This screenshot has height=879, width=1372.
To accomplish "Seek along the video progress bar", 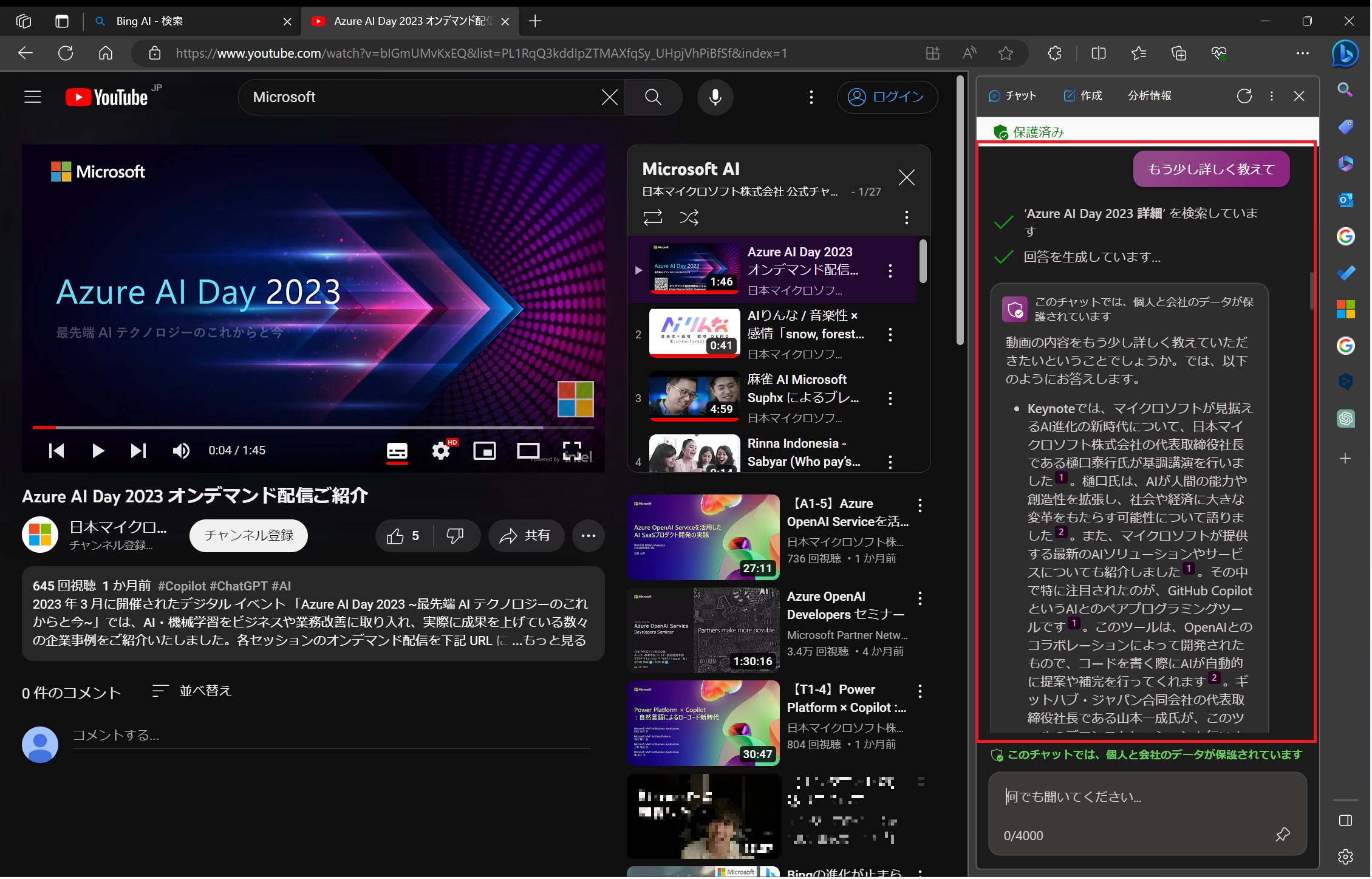I will pyautogui.click(x=313, y=427).
